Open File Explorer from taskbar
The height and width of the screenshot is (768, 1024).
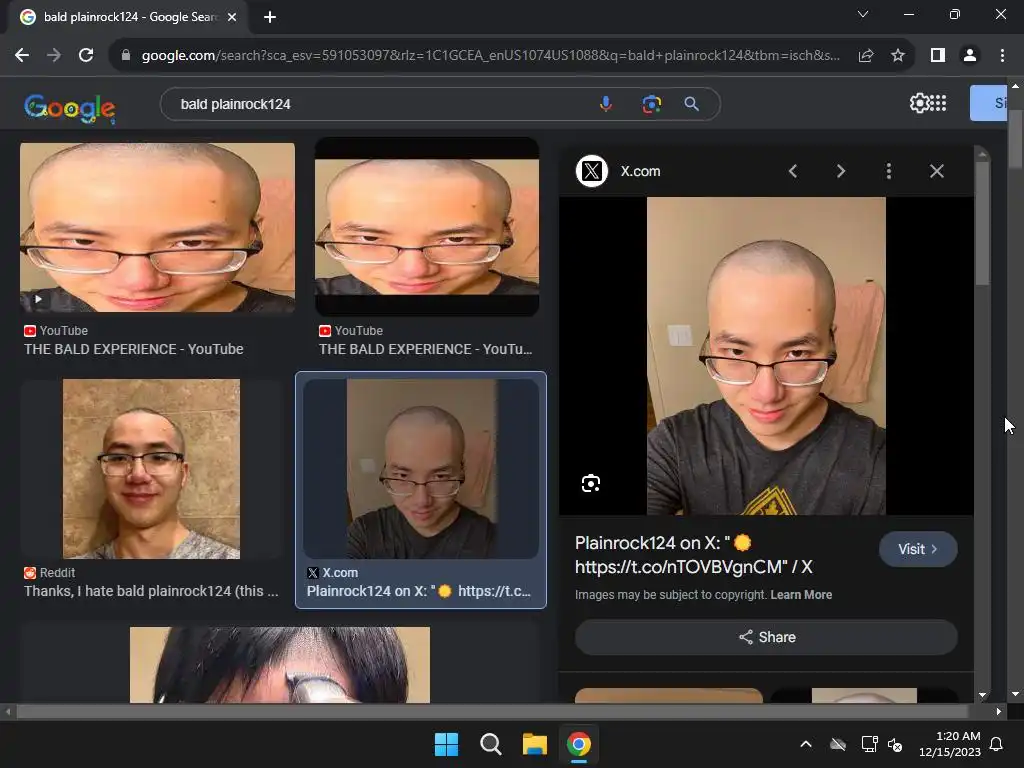[534, 744]
